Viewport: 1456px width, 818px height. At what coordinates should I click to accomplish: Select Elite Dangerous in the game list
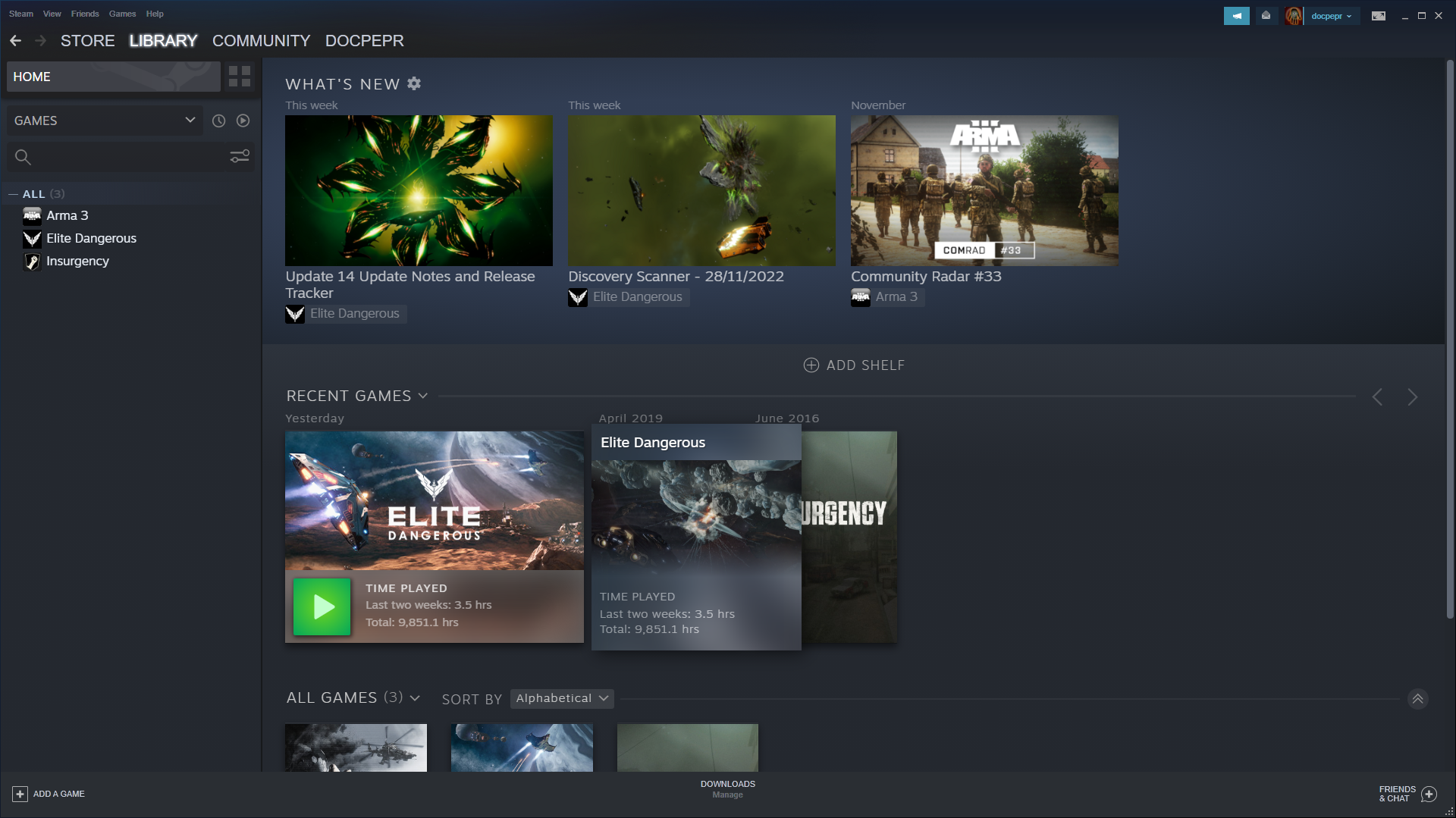pyautogui.click(x=91, y=239)
